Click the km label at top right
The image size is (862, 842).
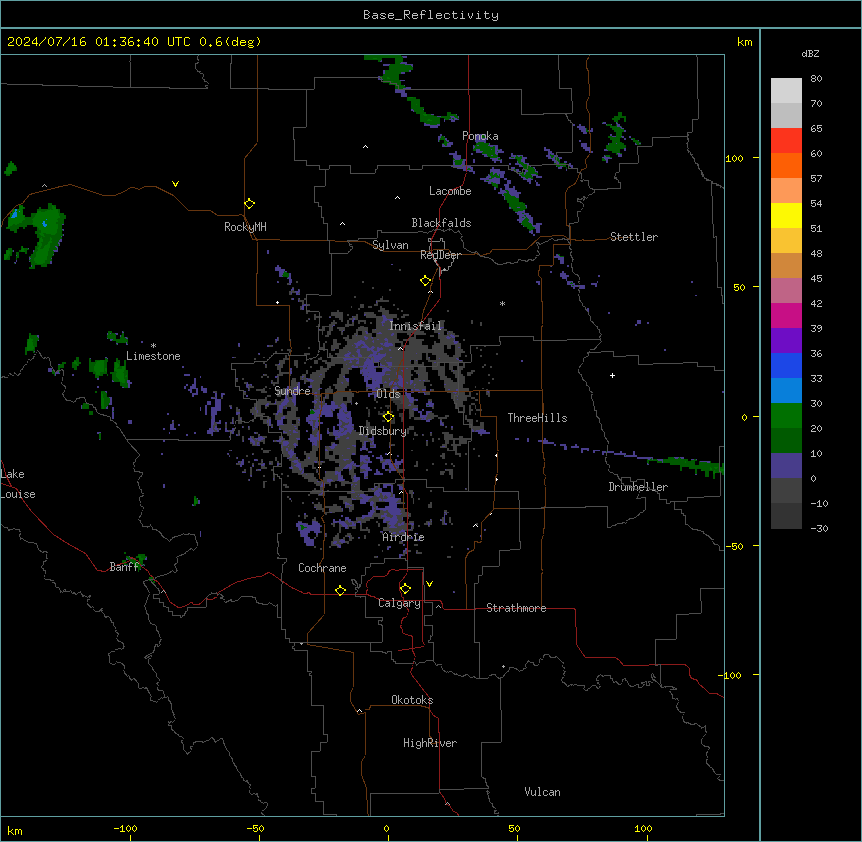(x=745, y=42)
